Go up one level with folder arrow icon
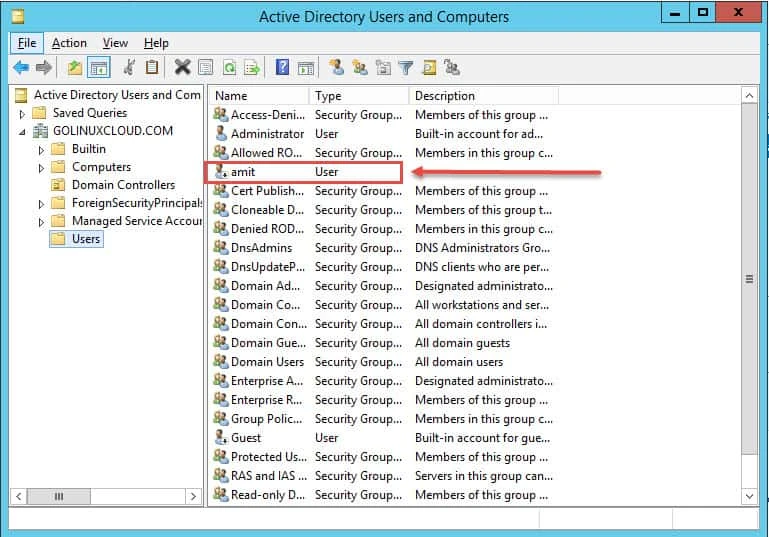Screen dimensions: 769x537 click(x=75, y=68)
